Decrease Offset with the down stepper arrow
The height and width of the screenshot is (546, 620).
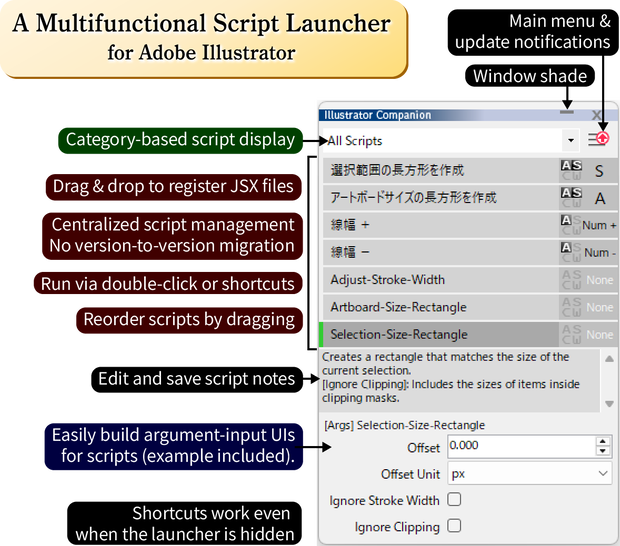[603, 451]
